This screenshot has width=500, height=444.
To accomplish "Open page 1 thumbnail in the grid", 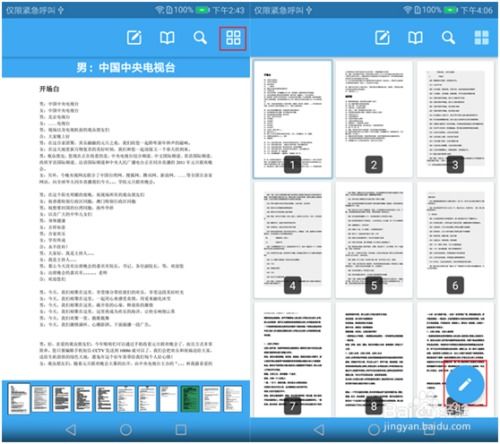I will 293,119.
